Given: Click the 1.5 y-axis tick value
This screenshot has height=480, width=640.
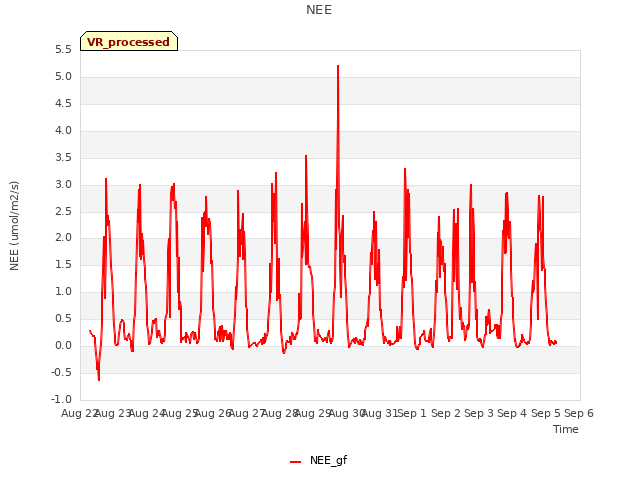Looking at the screenshot, I should [x=63, y=264].
